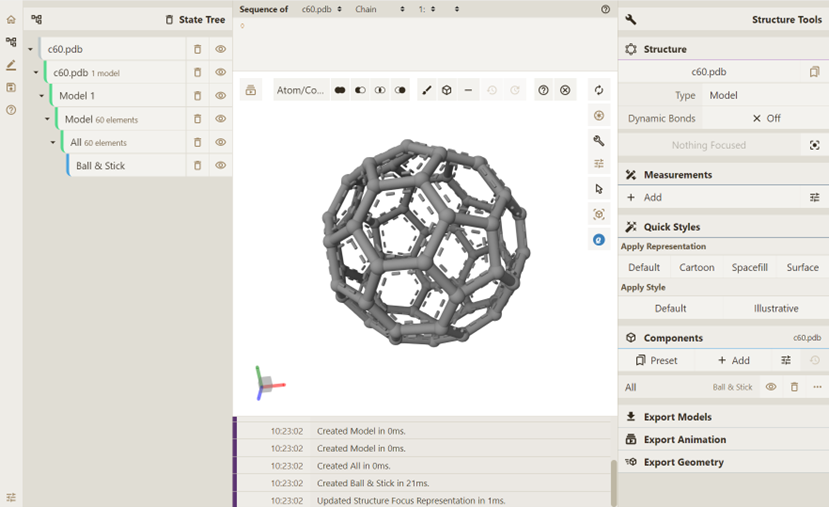829x507 pixels.
Task: Hide the Ball & Stick representation in the tree
Action: click(220, 166)
